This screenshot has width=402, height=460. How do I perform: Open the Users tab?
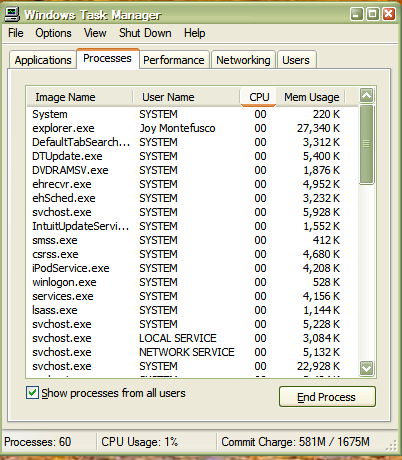point(296,60)
